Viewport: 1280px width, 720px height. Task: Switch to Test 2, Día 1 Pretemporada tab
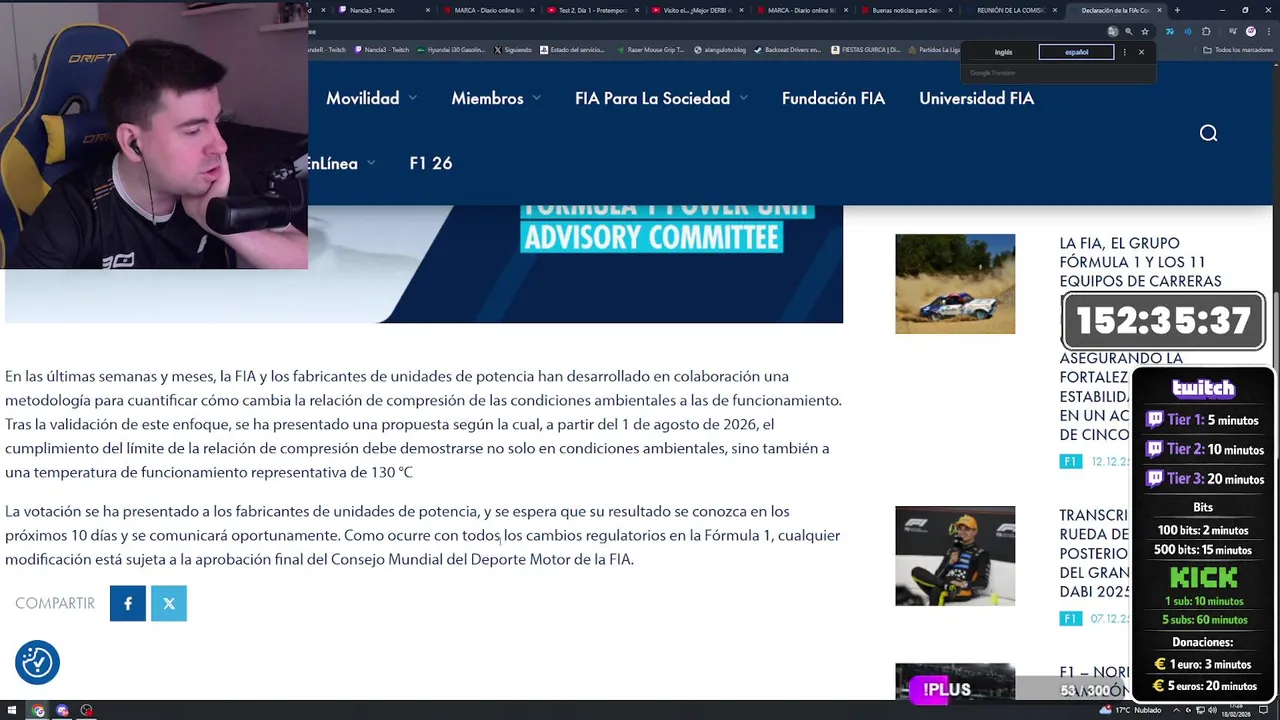click(593, 10)
